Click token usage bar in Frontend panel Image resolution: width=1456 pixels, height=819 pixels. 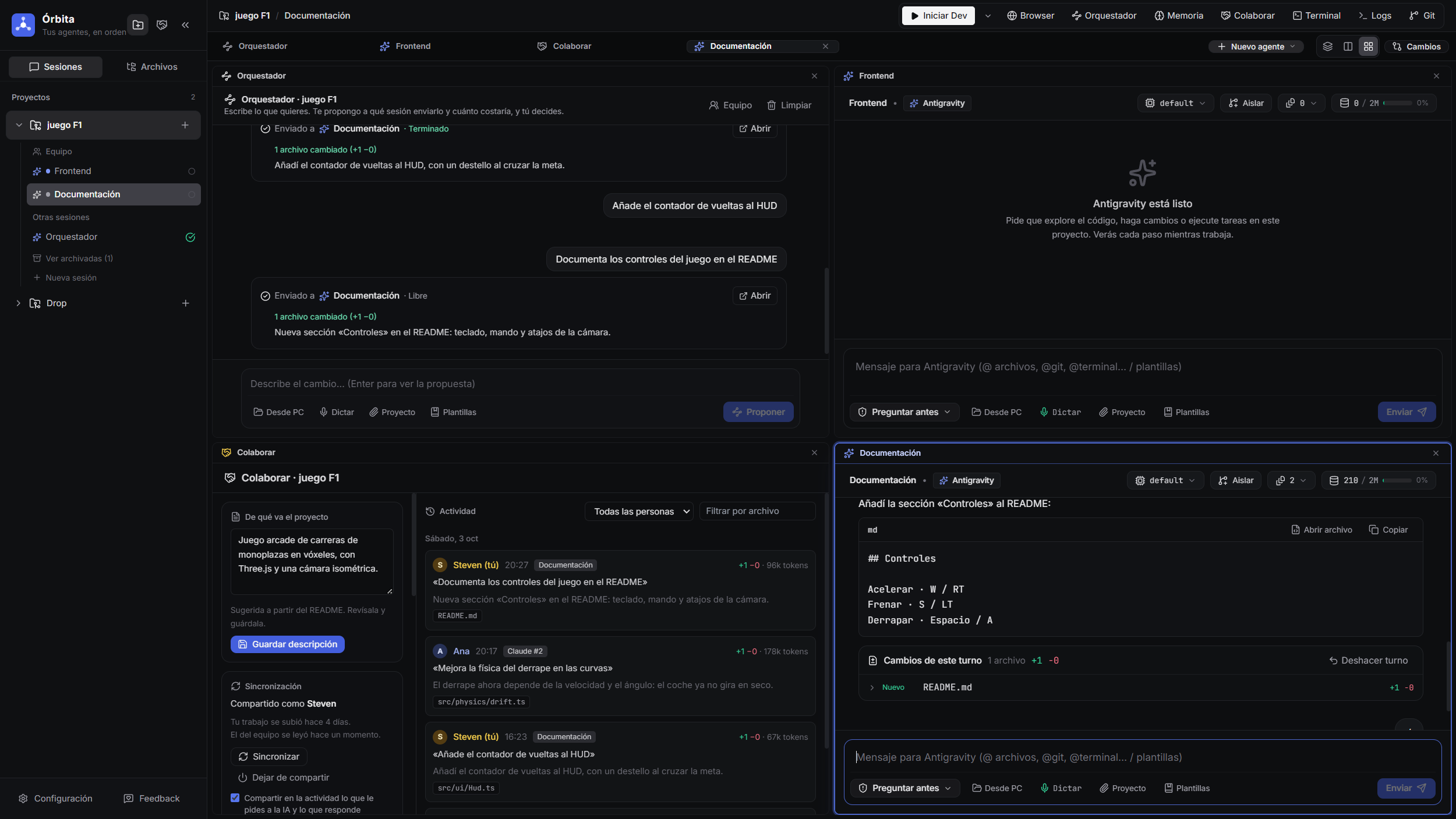click(x=1384, y=103)
